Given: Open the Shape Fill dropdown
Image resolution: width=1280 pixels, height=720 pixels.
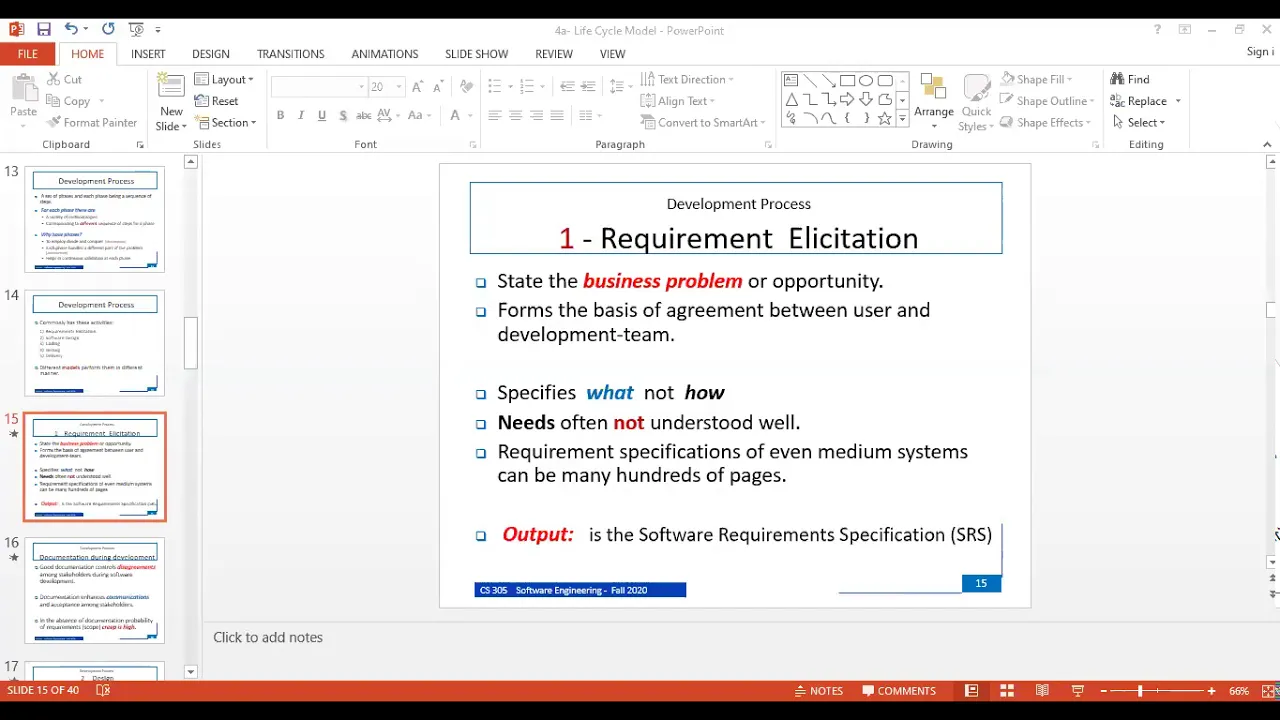Looking at the screenshot, I should point(1037,79).
